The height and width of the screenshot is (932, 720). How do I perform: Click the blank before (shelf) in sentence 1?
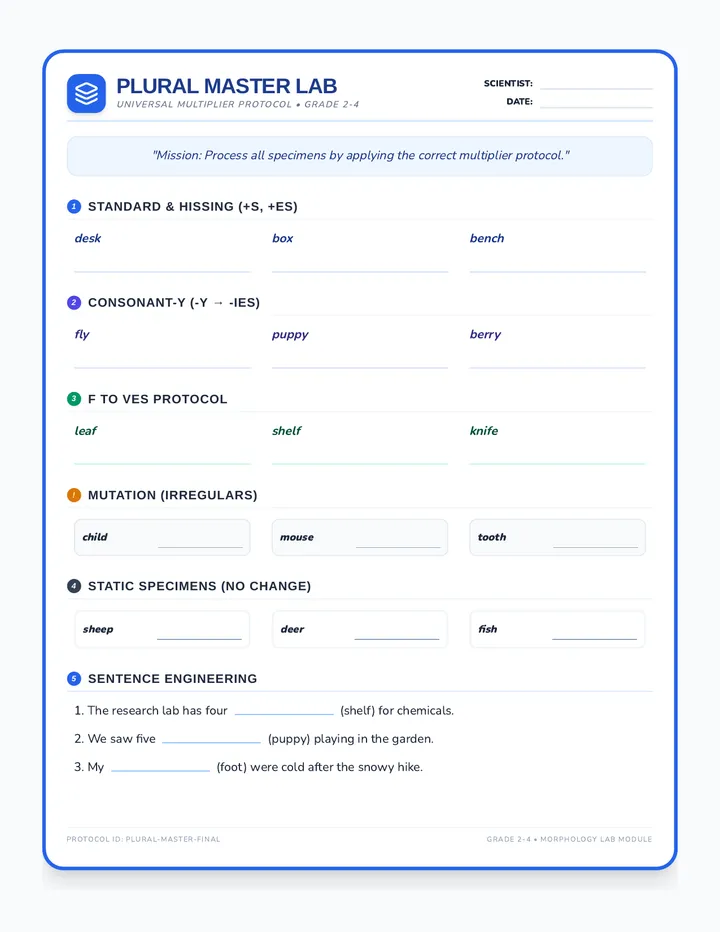[x=284, y=714]
